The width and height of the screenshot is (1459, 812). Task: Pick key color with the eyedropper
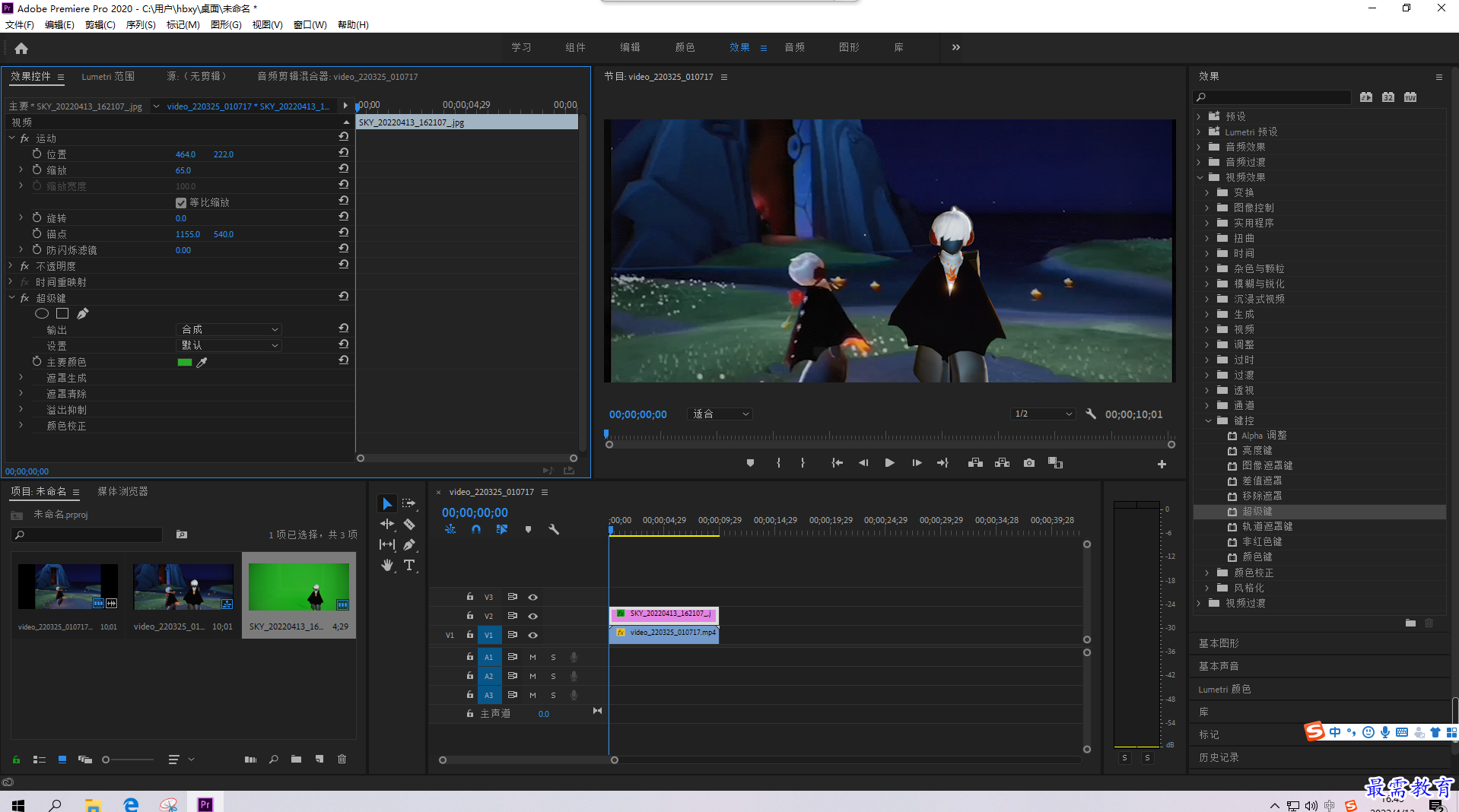click(202, 363)
